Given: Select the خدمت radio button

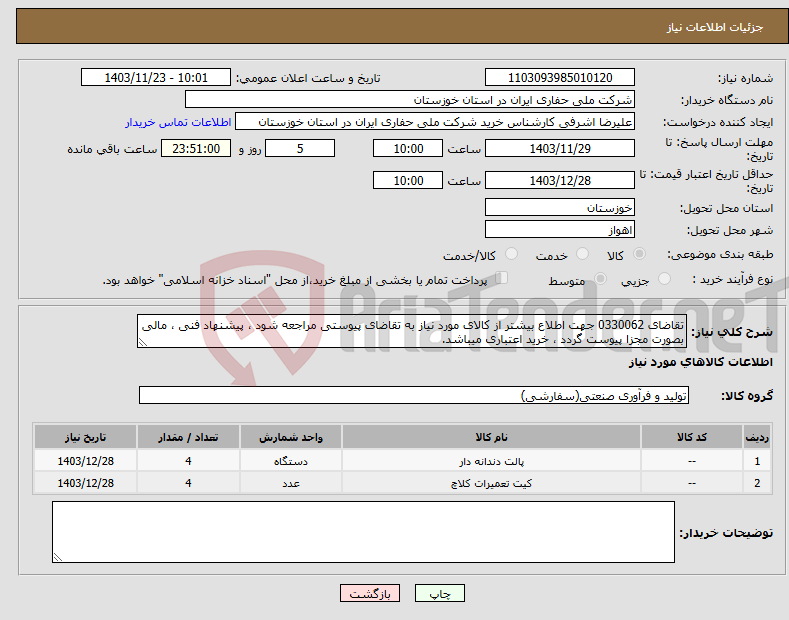Looking at the screenshot, I should pos(582,254).
